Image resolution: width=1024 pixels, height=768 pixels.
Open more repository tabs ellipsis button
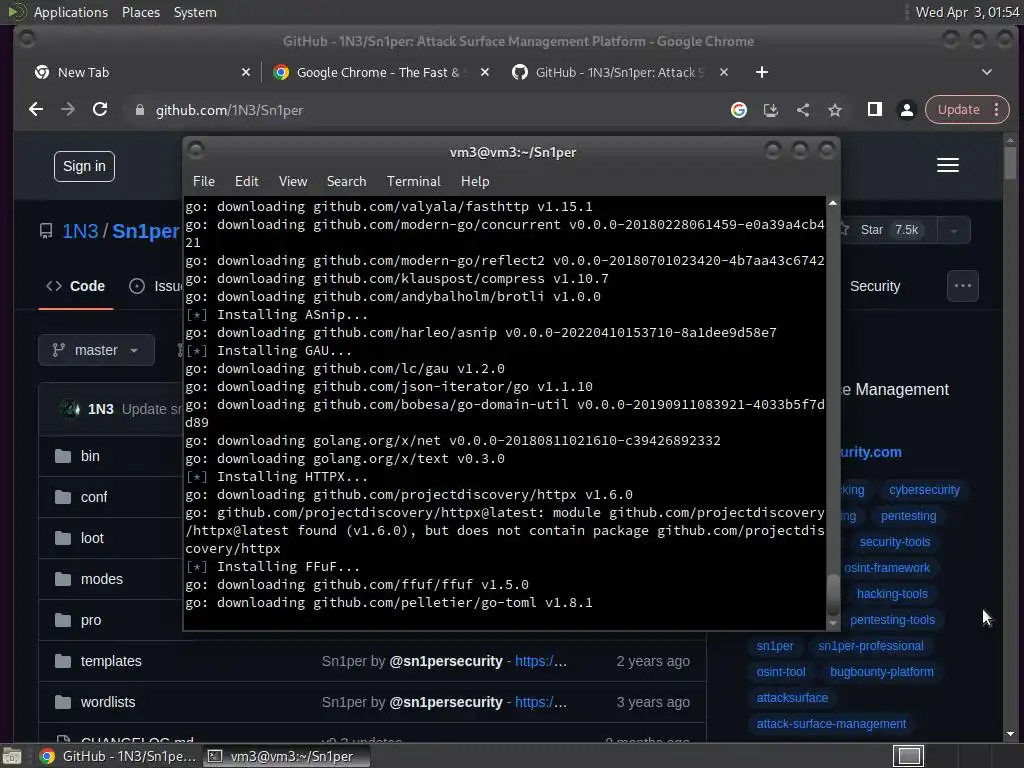[x=963, y=286]
